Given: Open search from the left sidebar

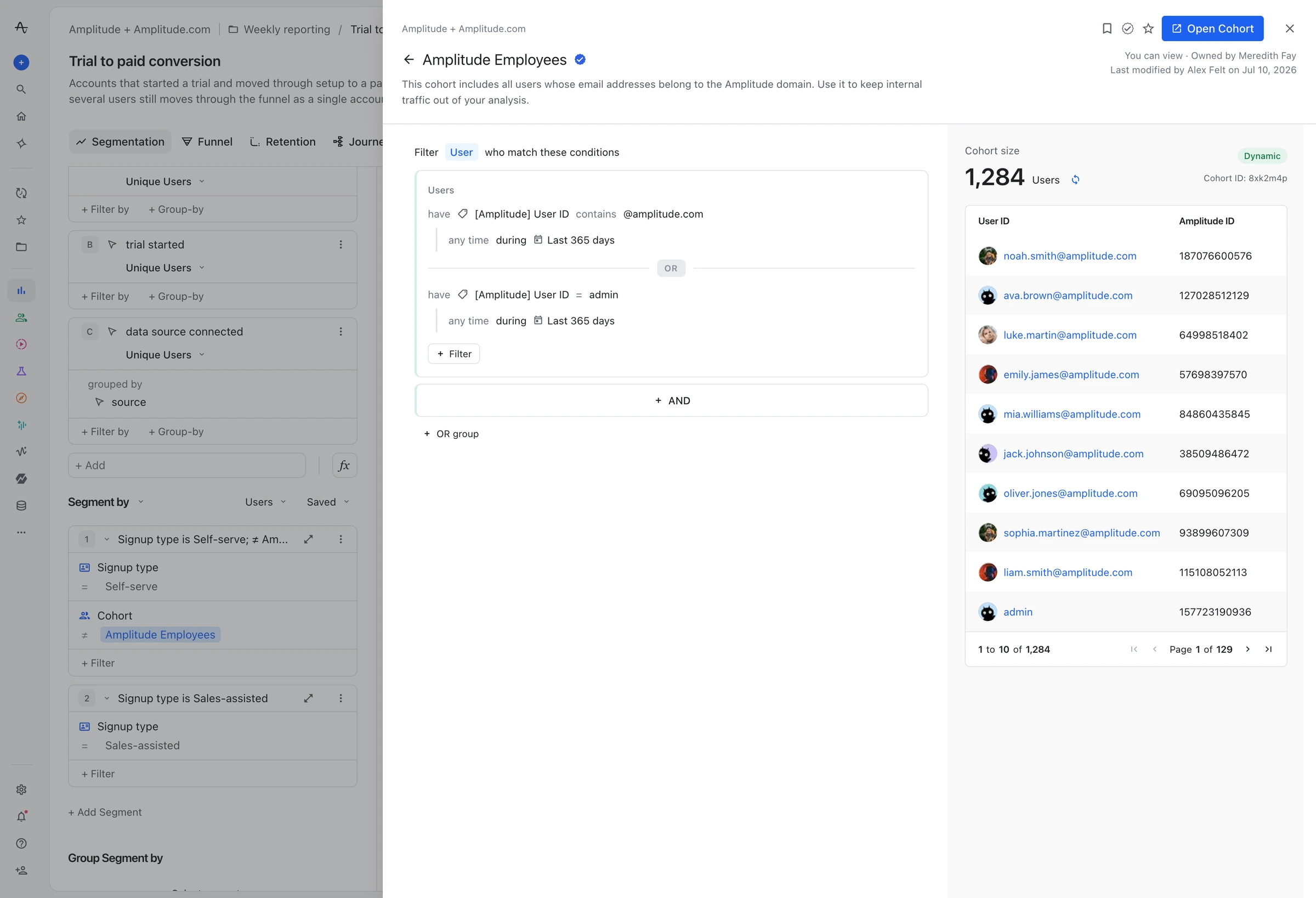Looking at the screenshot, I should pos(21,89).
